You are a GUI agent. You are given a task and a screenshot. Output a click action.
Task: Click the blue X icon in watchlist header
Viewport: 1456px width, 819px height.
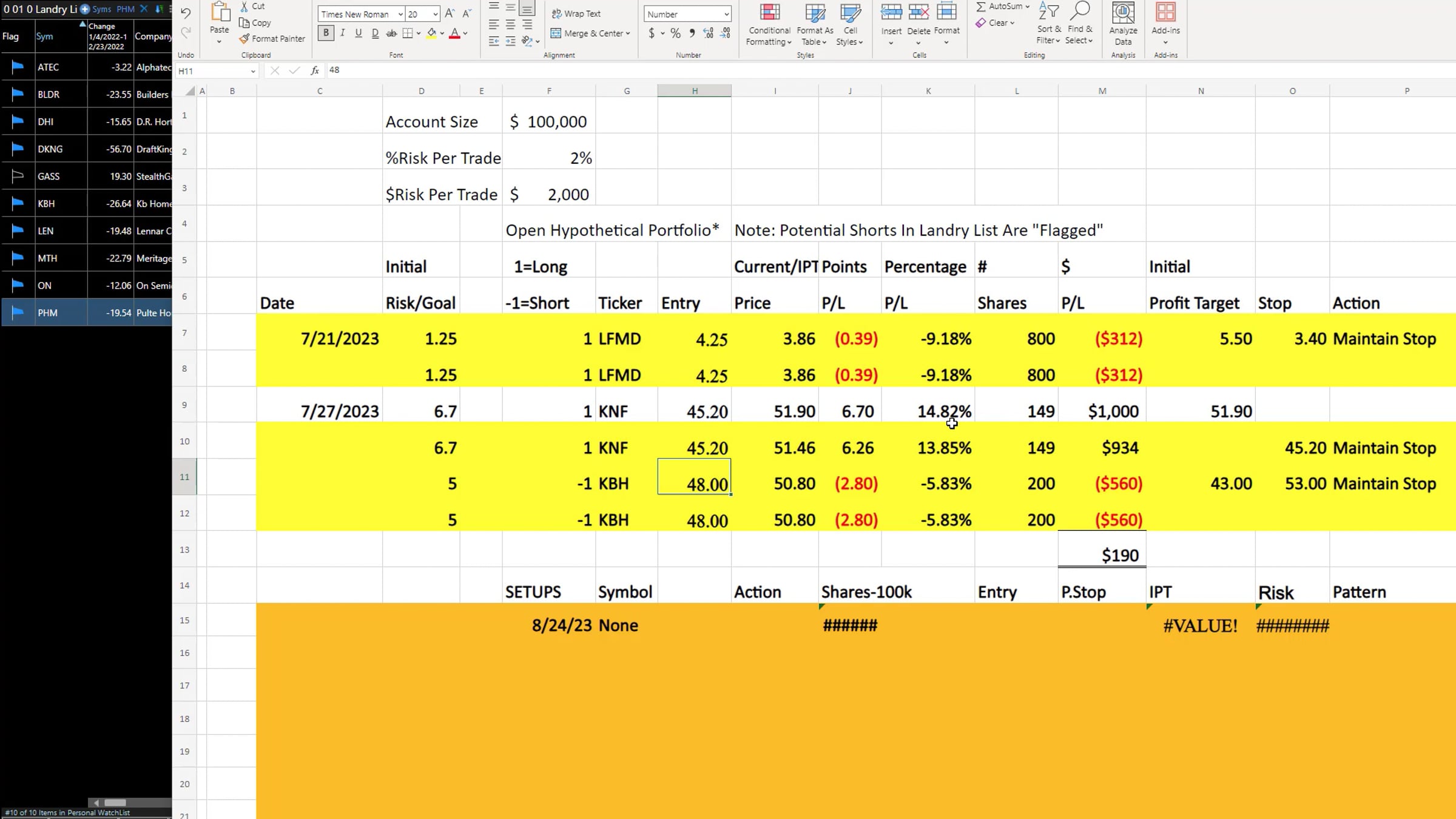tap(144, 9)
